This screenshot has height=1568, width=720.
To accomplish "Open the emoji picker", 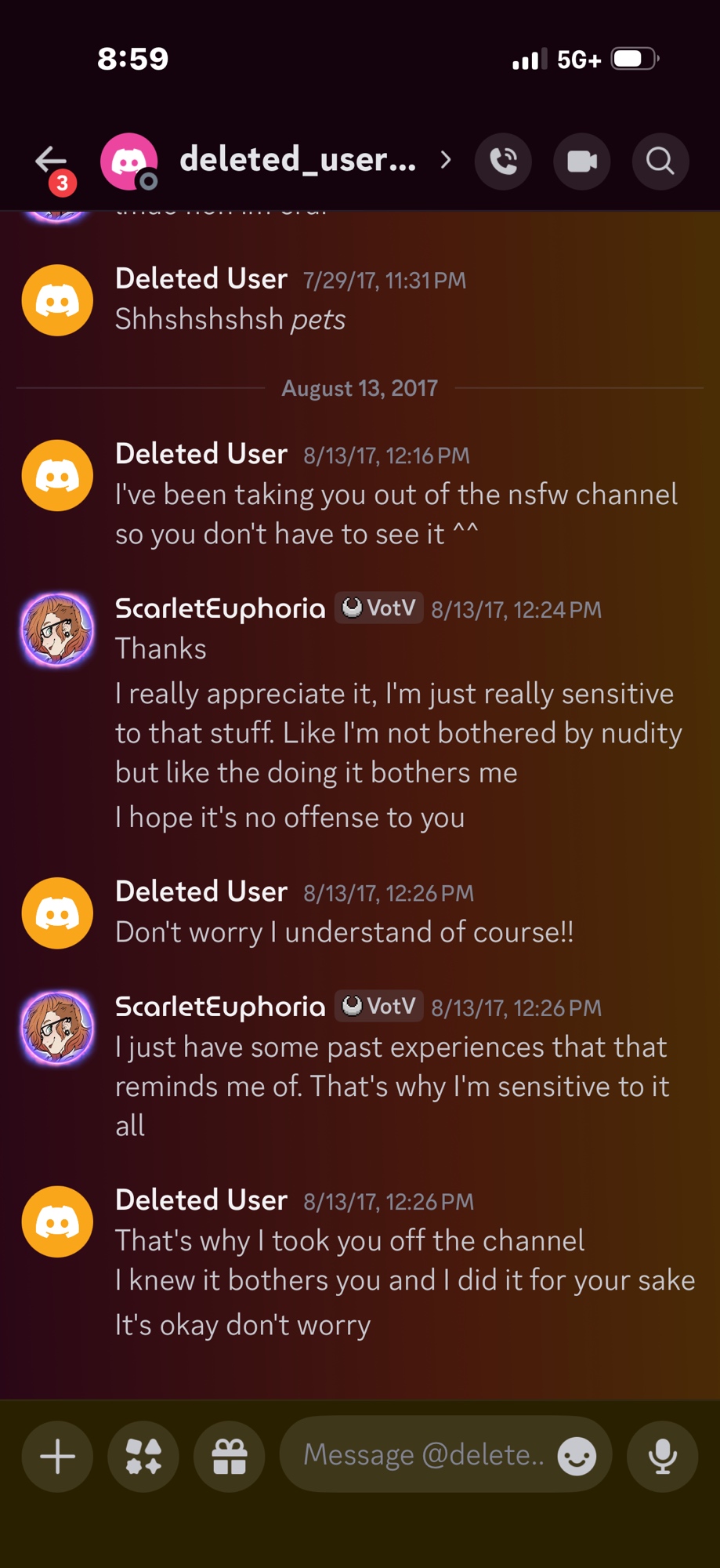I will (x=577, y=1457).
